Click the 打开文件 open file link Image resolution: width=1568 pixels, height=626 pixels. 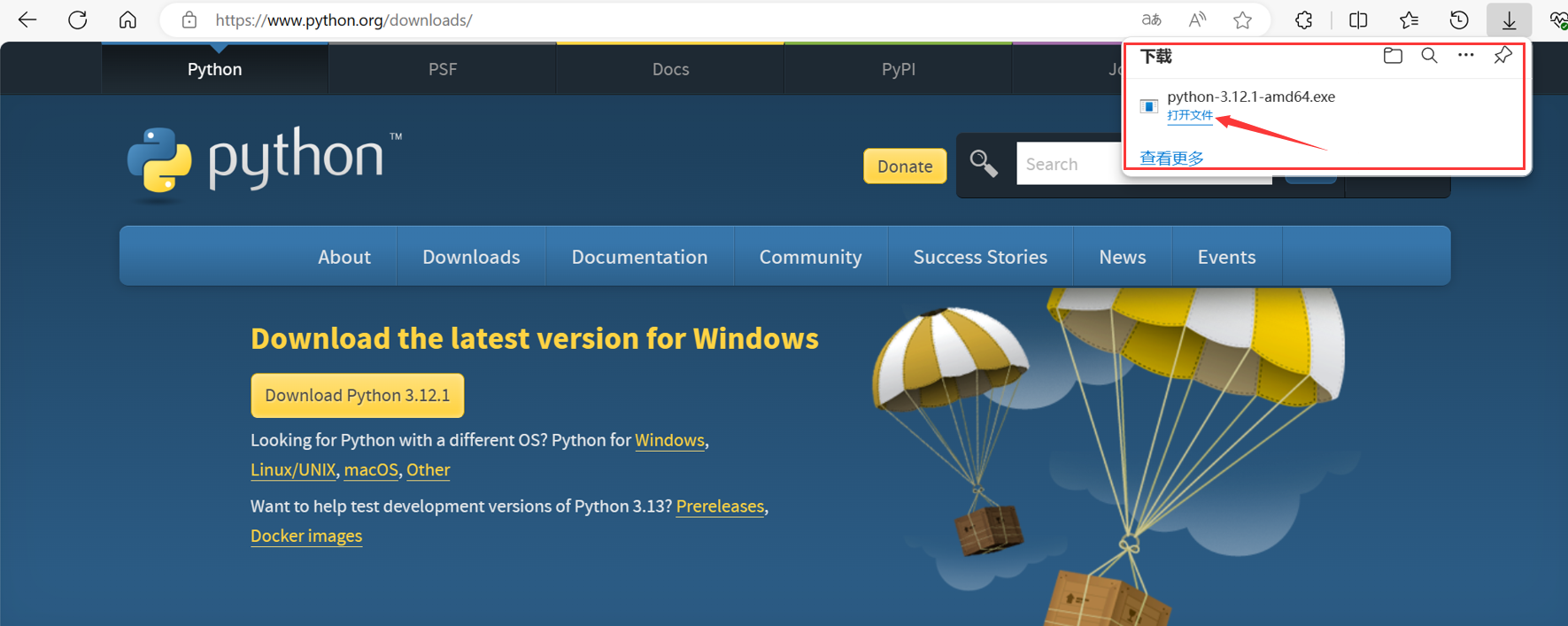(1189, 116)
